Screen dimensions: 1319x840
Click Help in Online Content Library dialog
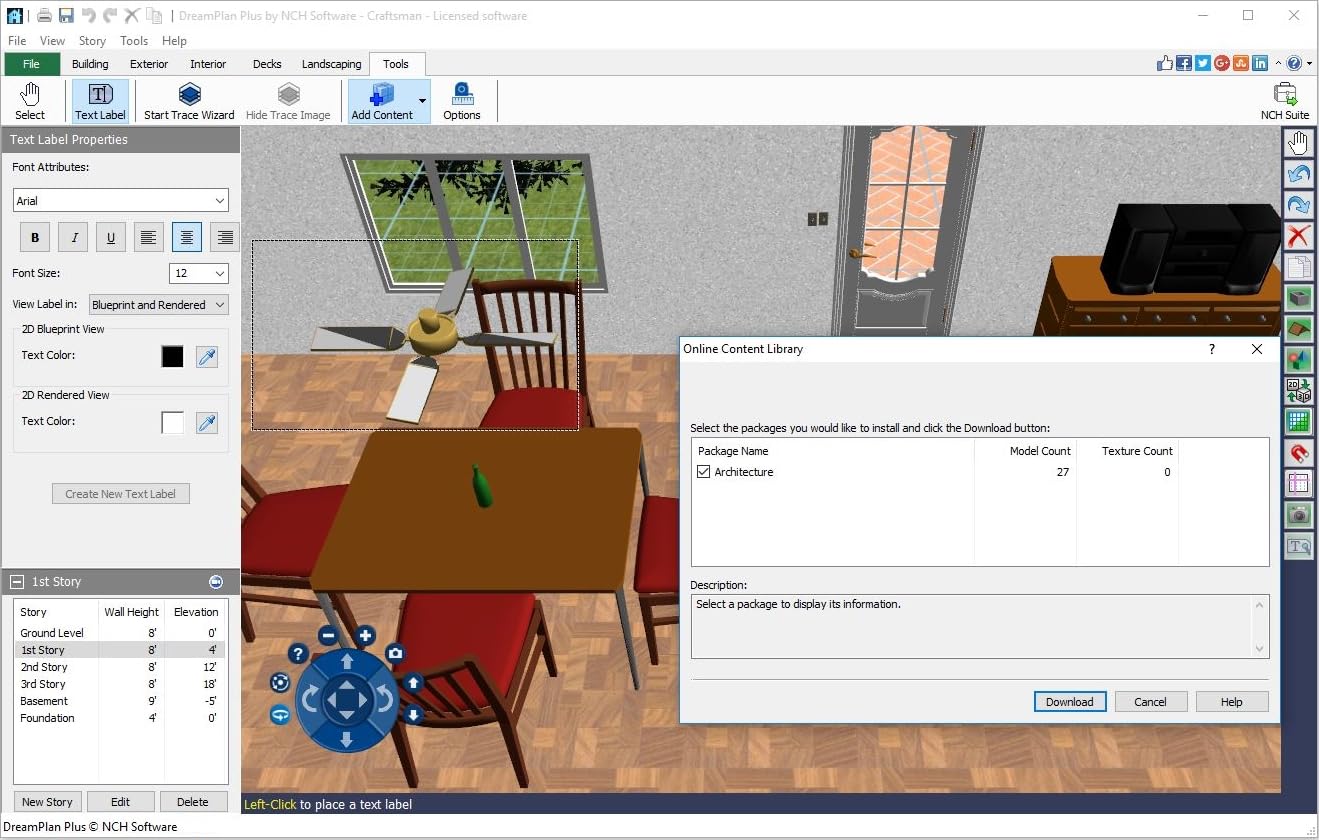[x=1232, y=702]
